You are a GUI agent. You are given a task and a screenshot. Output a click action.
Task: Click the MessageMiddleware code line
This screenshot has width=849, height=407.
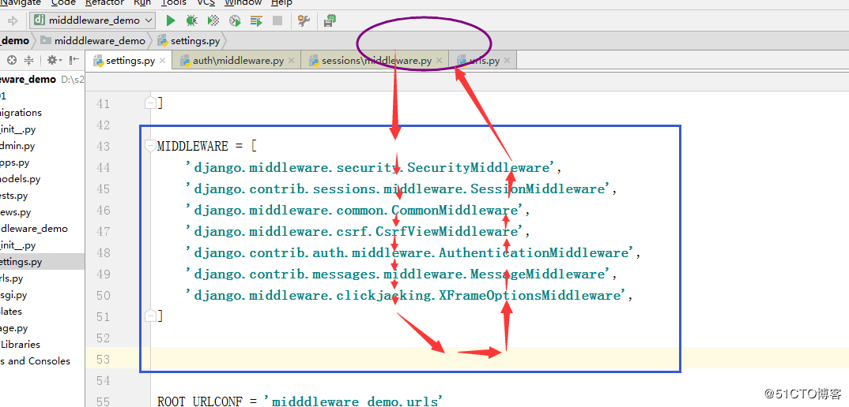coord(401,274)
